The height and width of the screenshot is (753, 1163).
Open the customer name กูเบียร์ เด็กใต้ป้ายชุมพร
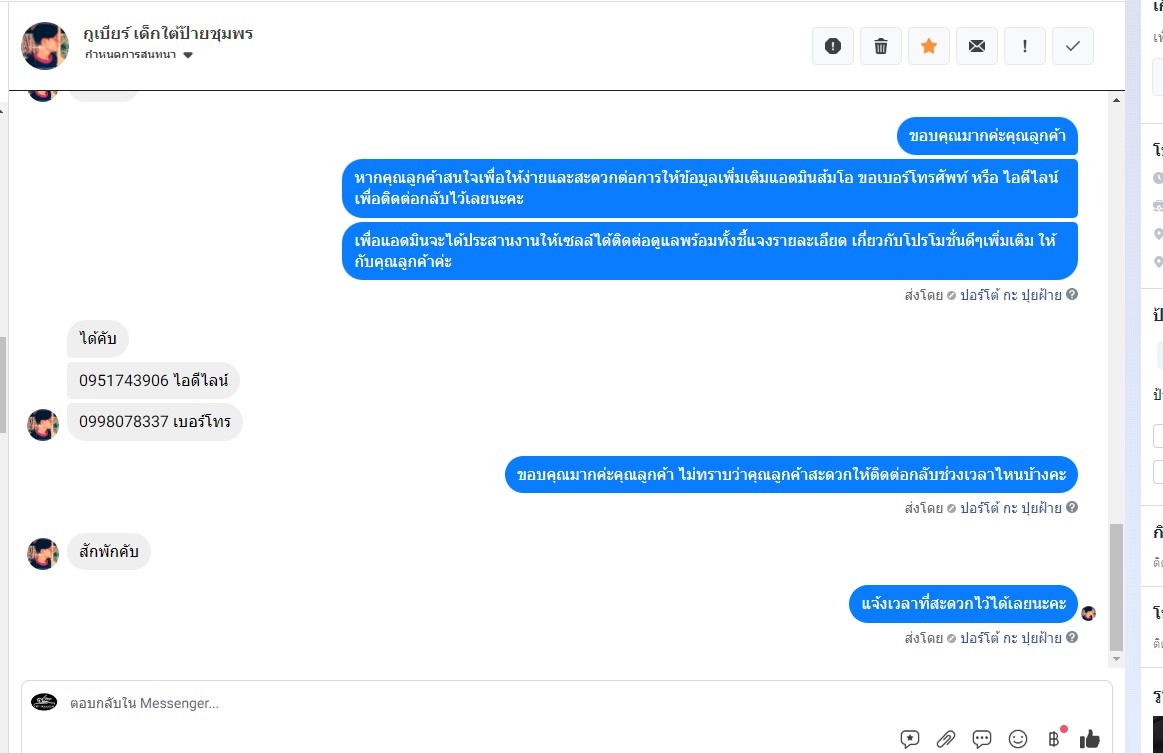[168, 33]
